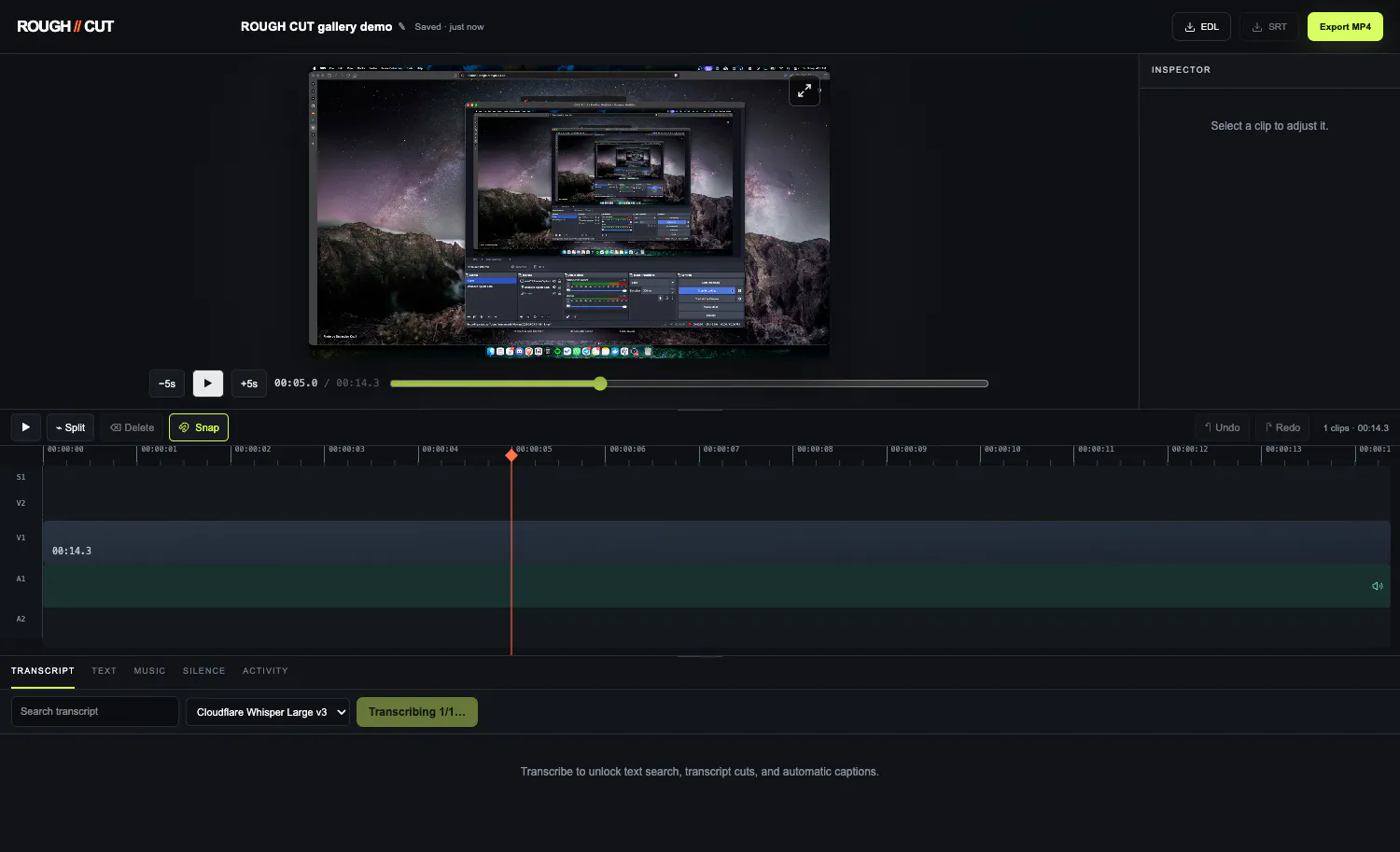Delete the selected clip

pyautogui.click(x=133, y=427)
